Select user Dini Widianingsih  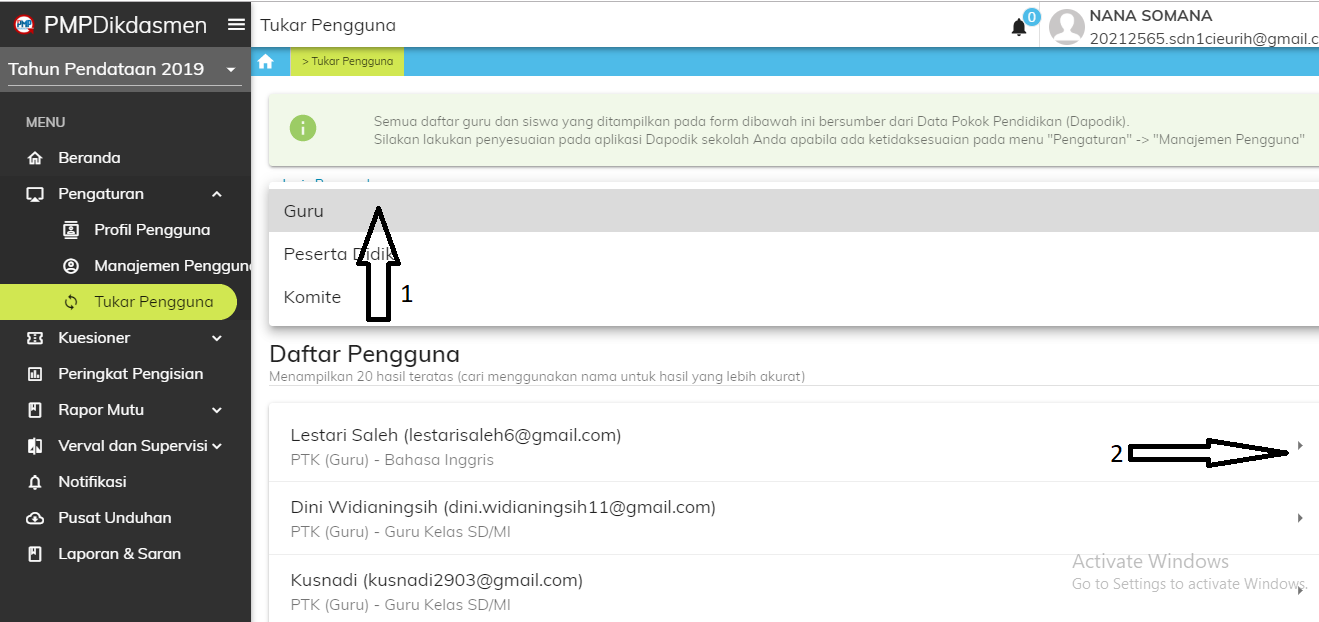pos(794,518)
